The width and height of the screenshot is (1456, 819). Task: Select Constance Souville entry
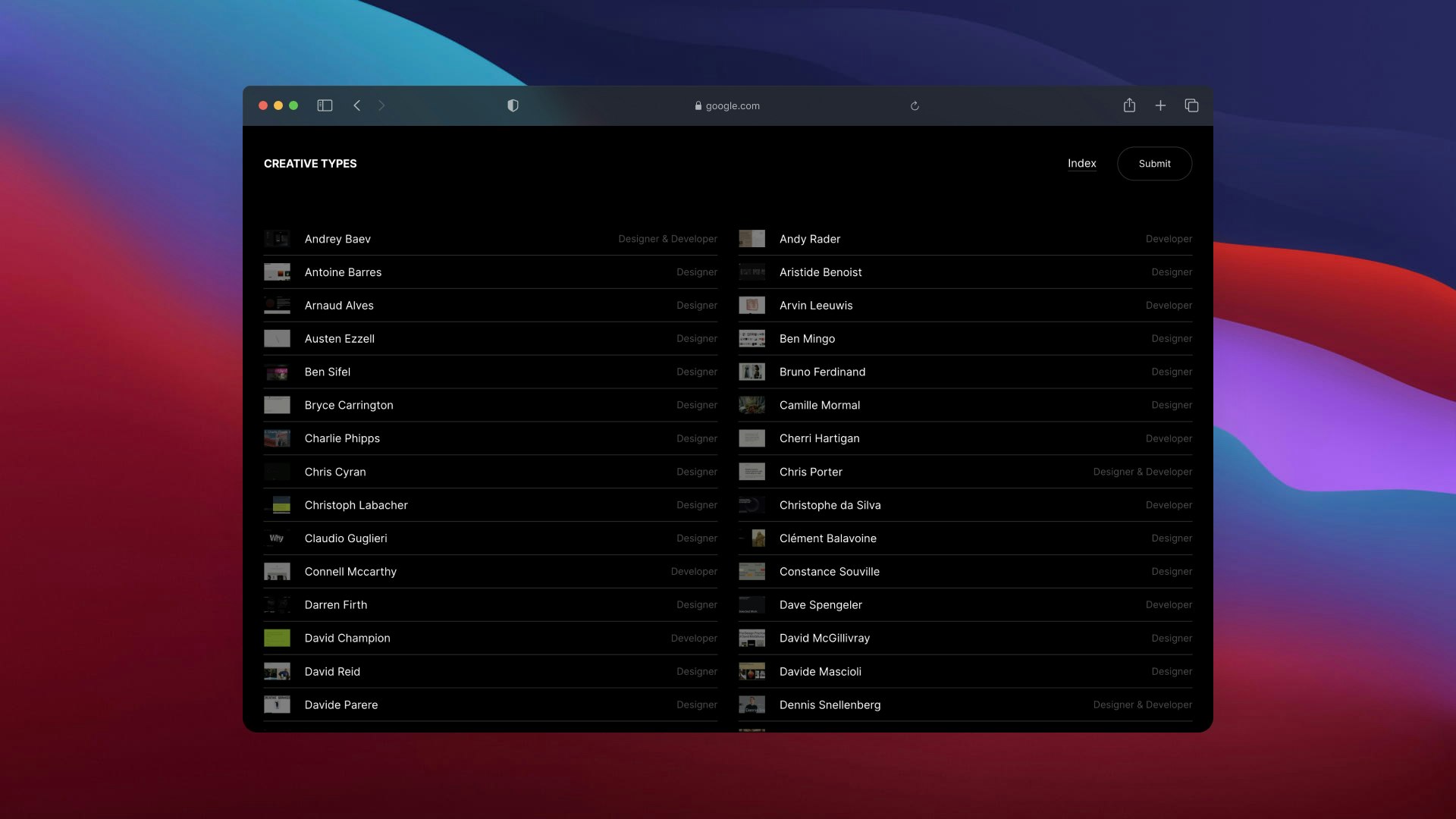tap(965, 572)
